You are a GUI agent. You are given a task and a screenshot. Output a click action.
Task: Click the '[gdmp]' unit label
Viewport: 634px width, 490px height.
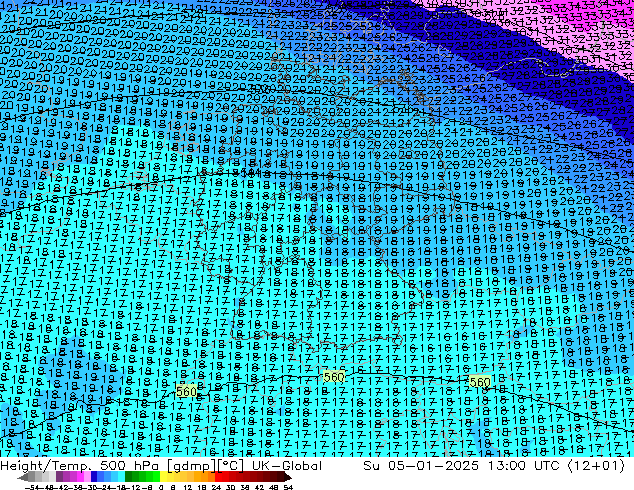191,466
